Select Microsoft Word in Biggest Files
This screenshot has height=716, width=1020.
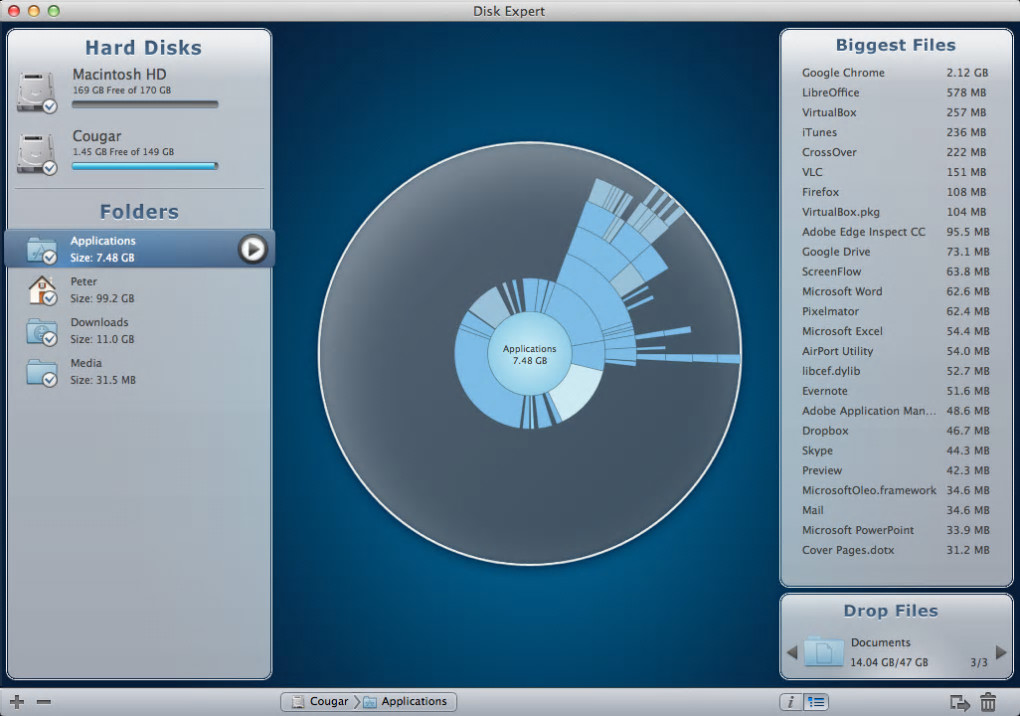point(895,291)
